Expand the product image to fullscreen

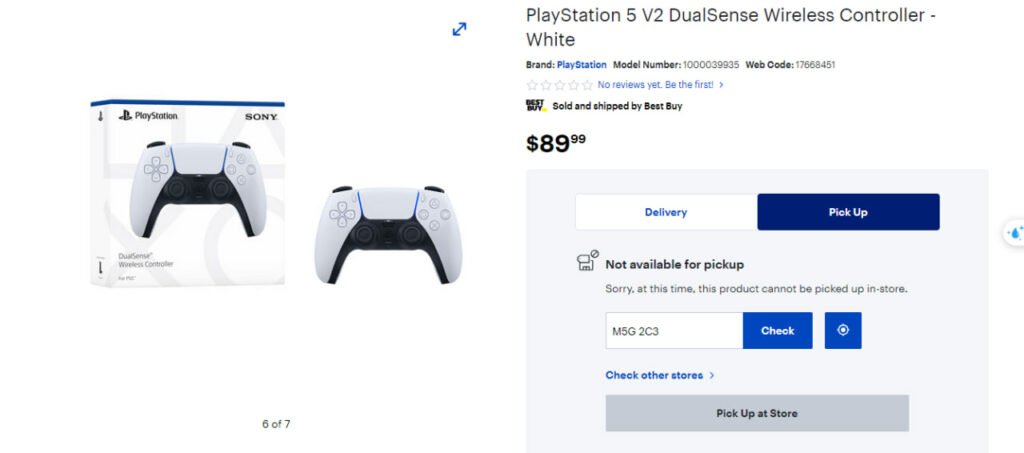459,29
